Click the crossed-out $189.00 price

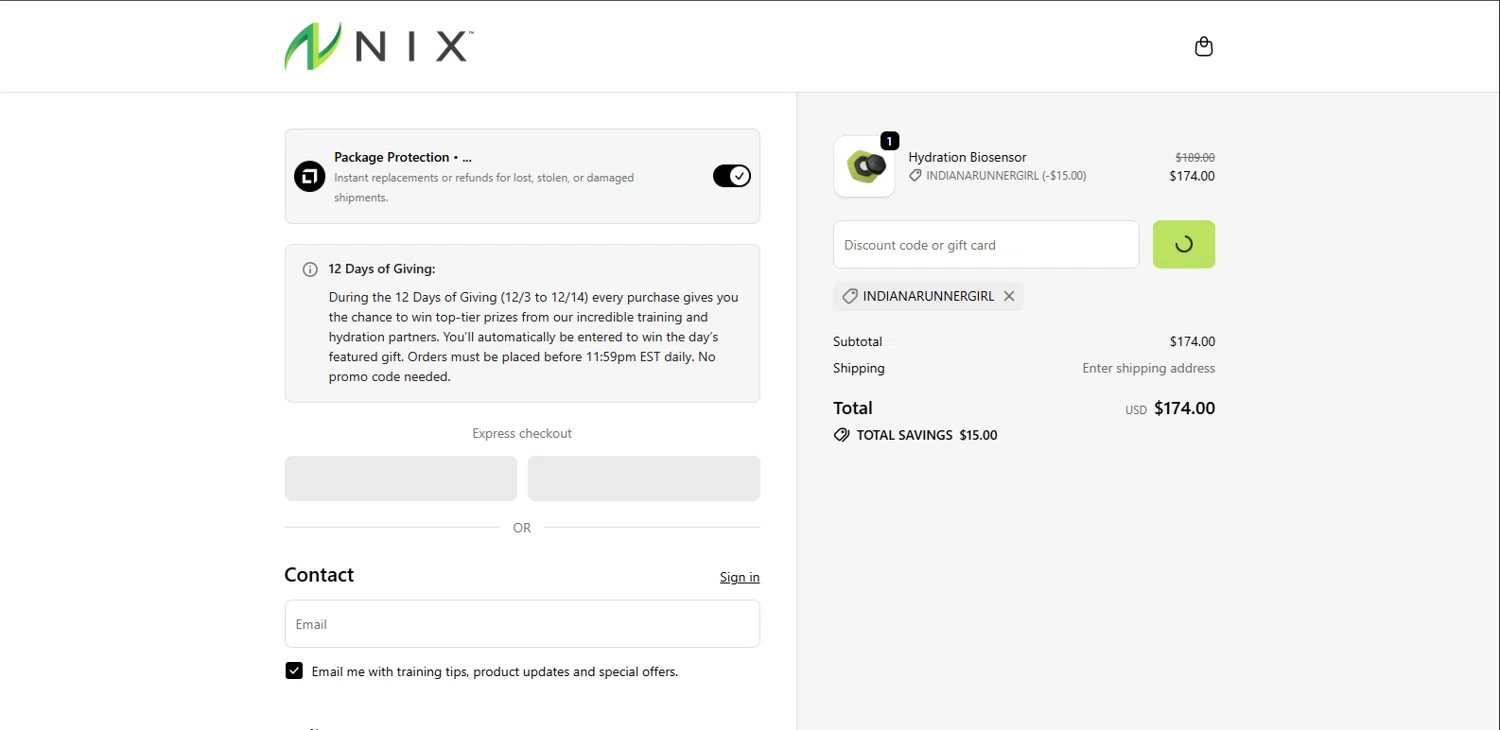1195,157
